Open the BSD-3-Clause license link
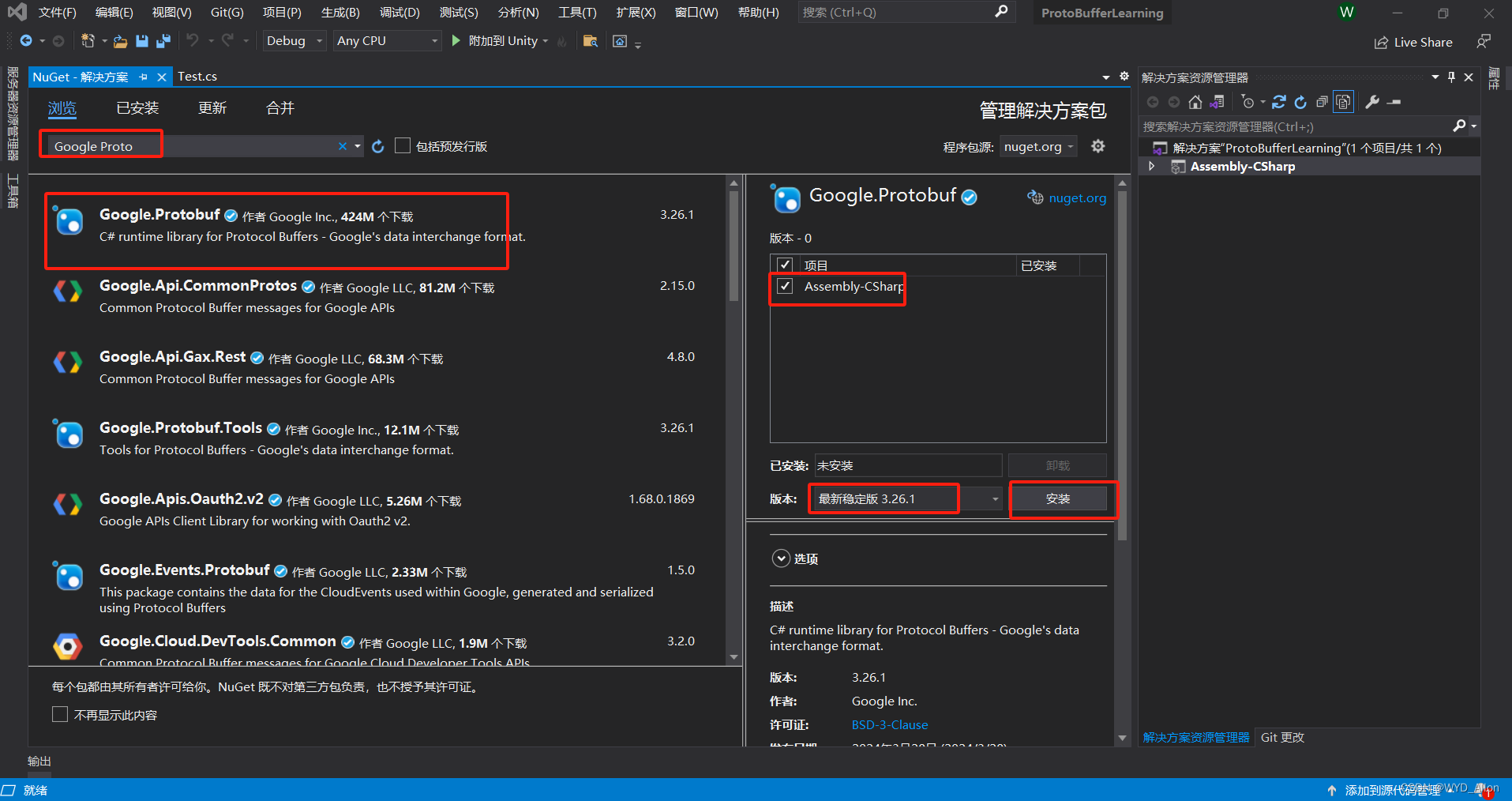Image resolution: width=1512 pixels, height=801 pixels. pos(890,724)
